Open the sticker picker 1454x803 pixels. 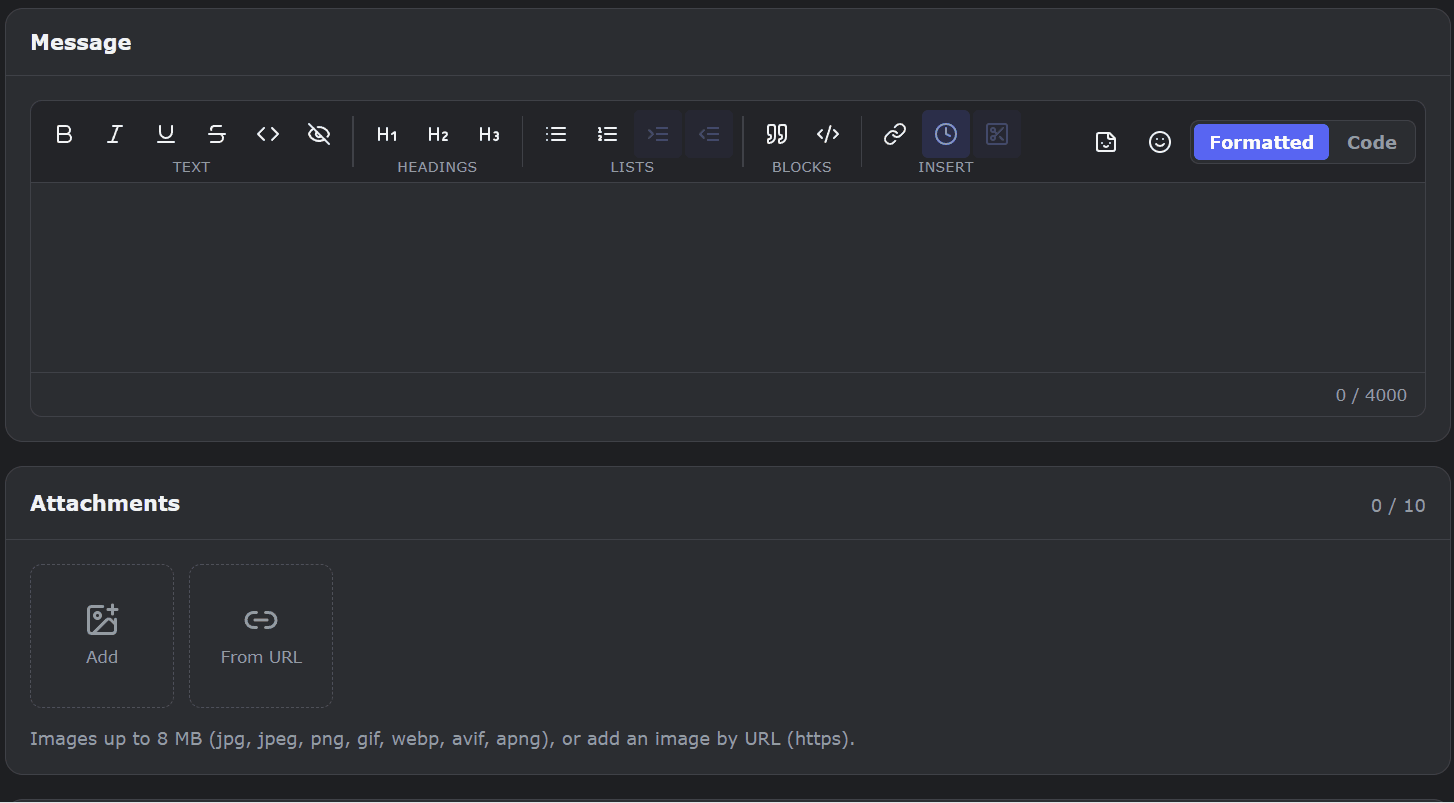[x=1106, y=142]
